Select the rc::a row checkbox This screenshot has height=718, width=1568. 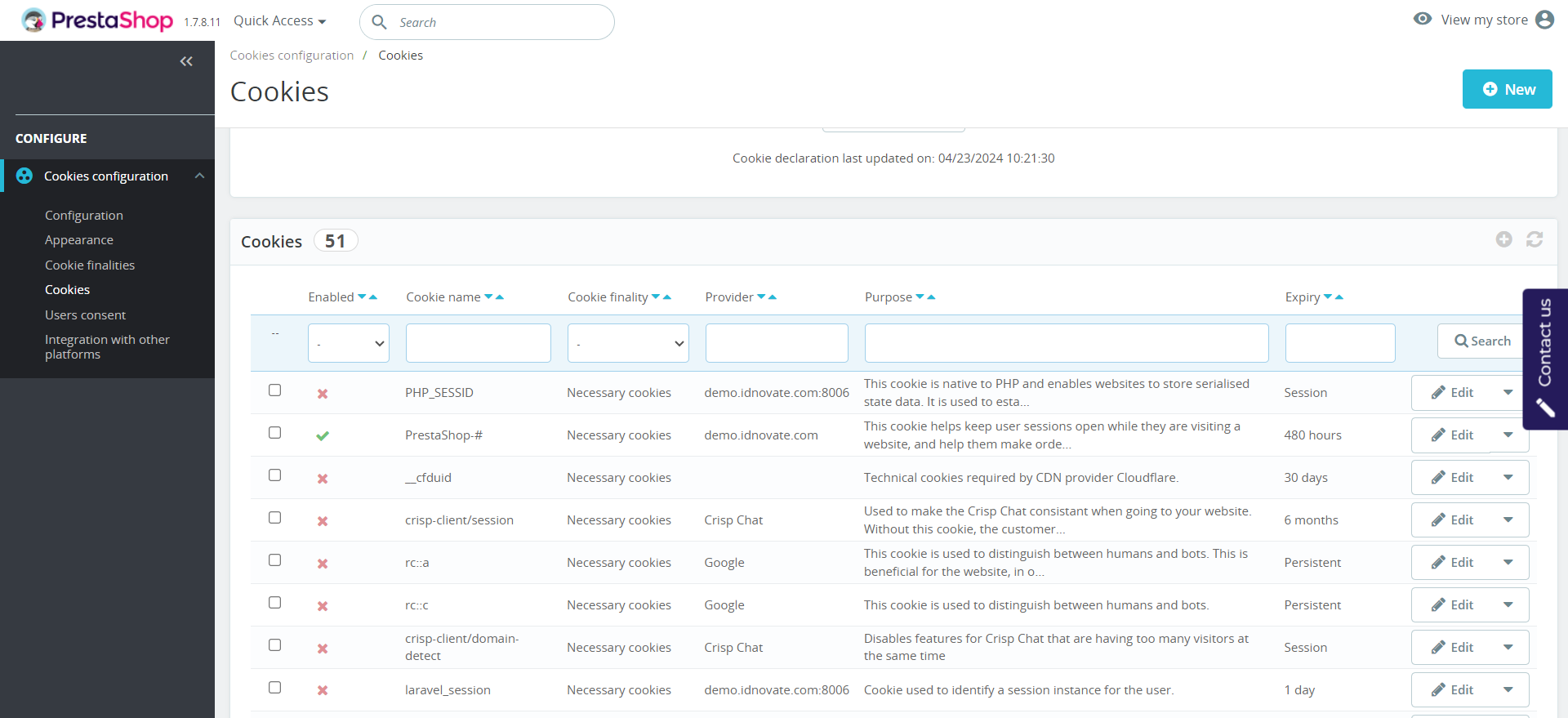point(275,560)
